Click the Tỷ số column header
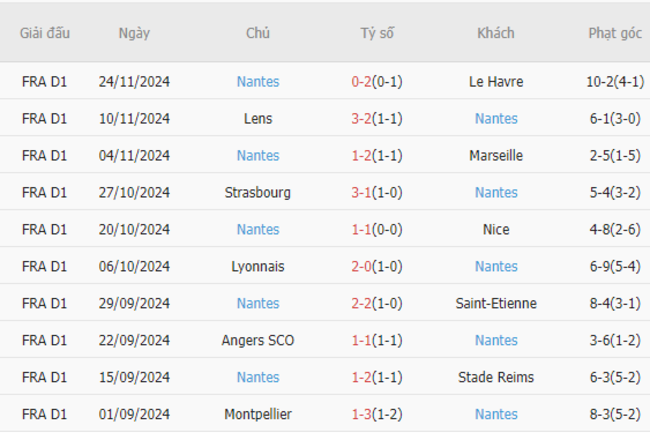 click(377, 33)
